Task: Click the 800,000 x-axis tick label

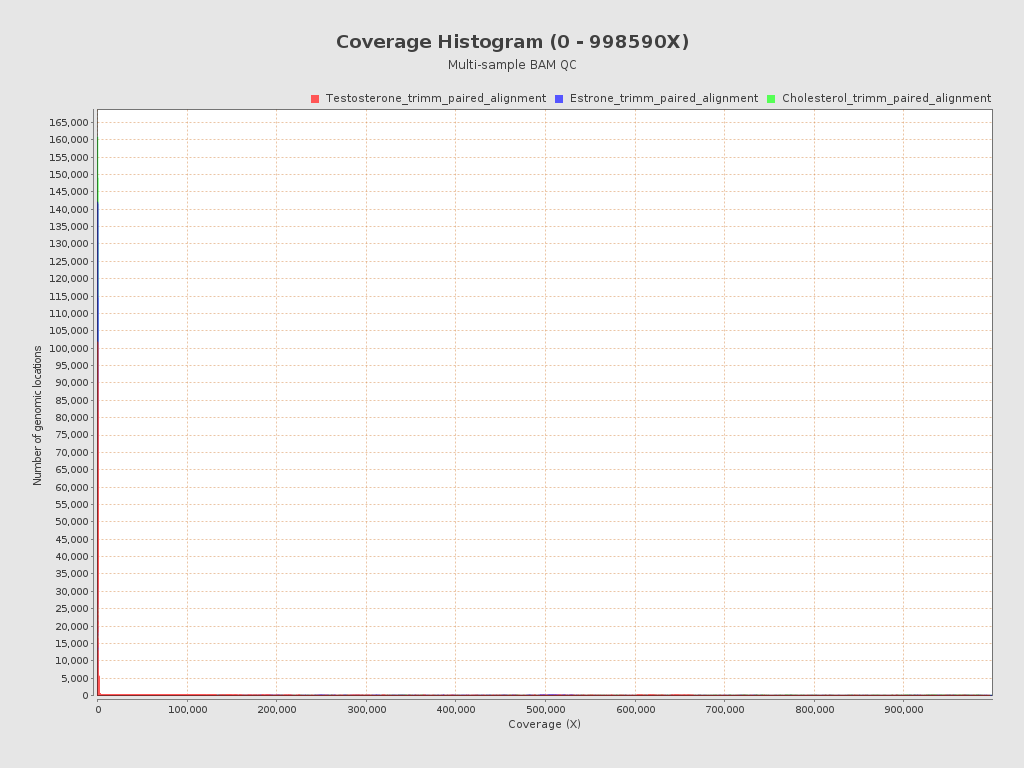Action: pos(814,710)
